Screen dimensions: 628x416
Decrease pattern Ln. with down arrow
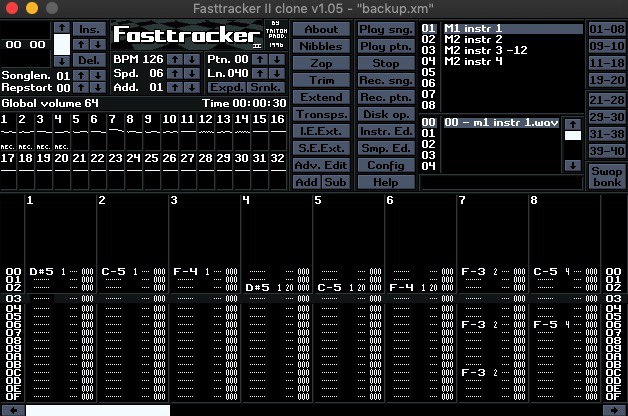[x=277, y=74]
